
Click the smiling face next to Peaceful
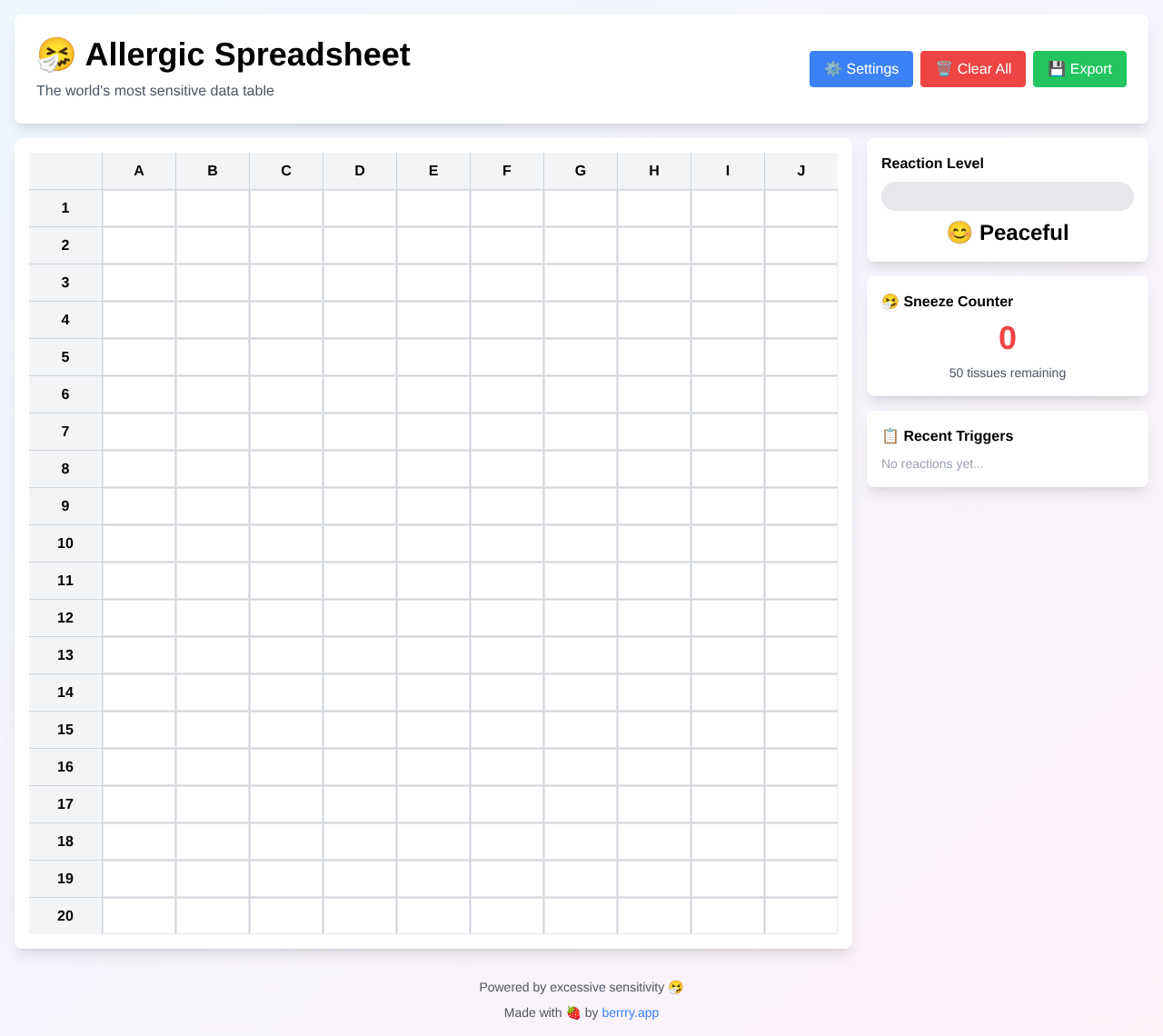pos(959,233)
